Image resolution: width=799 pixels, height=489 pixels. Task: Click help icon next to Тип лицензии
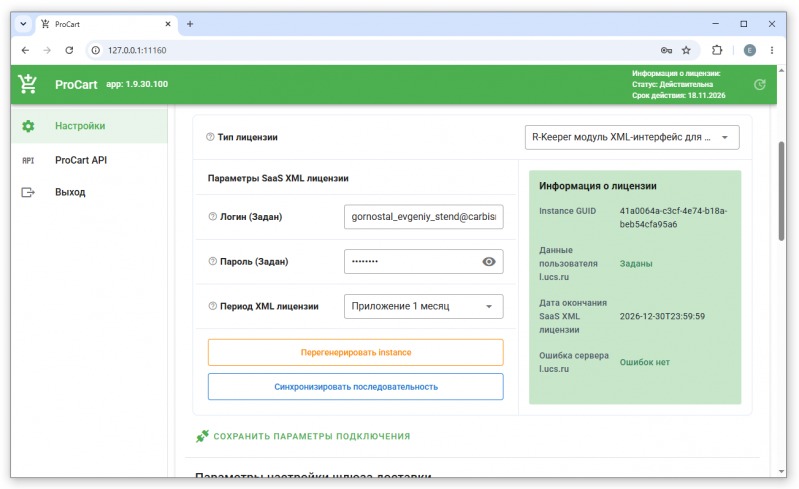(210, 137)
